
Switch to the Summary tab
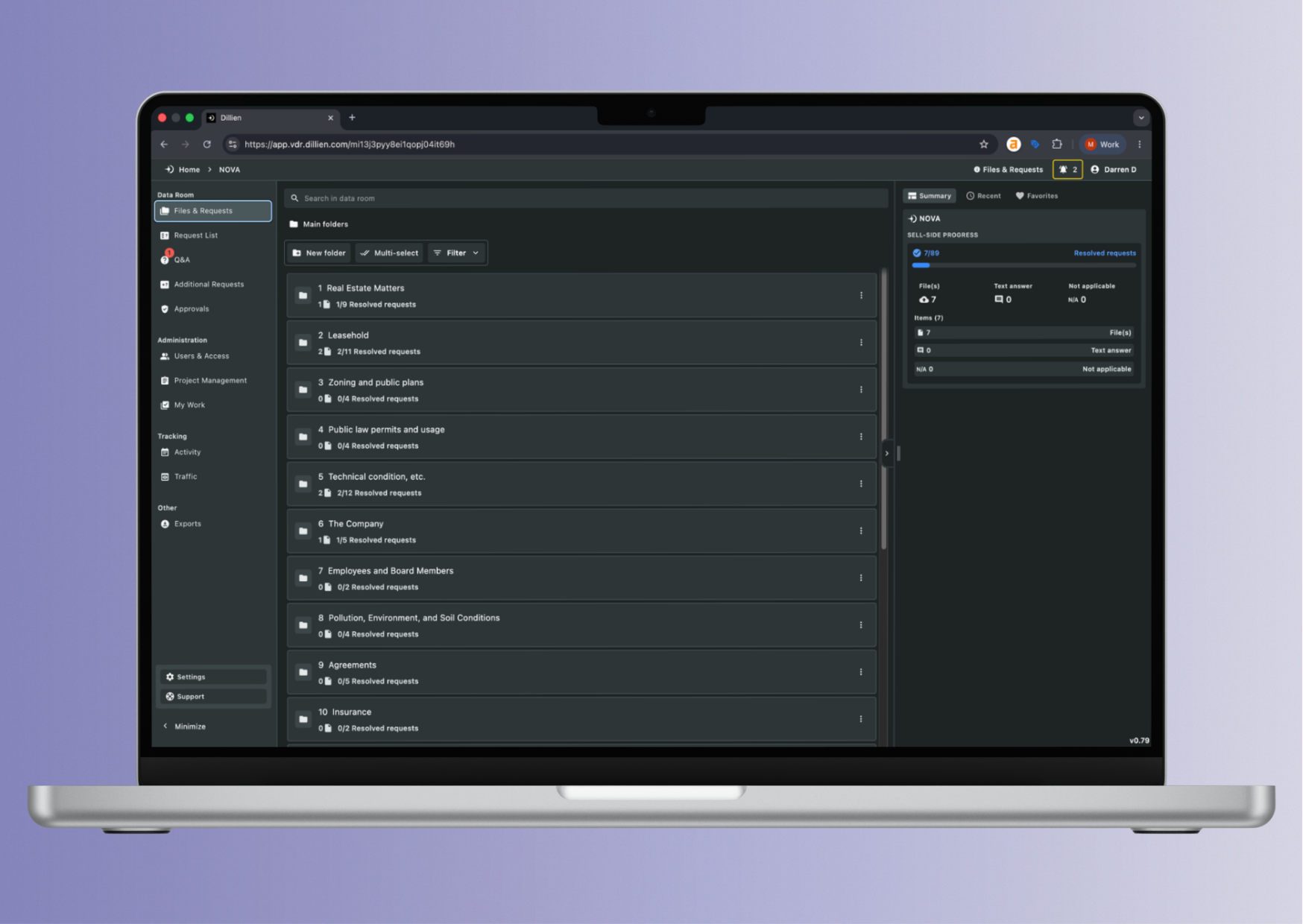(930, 196)
